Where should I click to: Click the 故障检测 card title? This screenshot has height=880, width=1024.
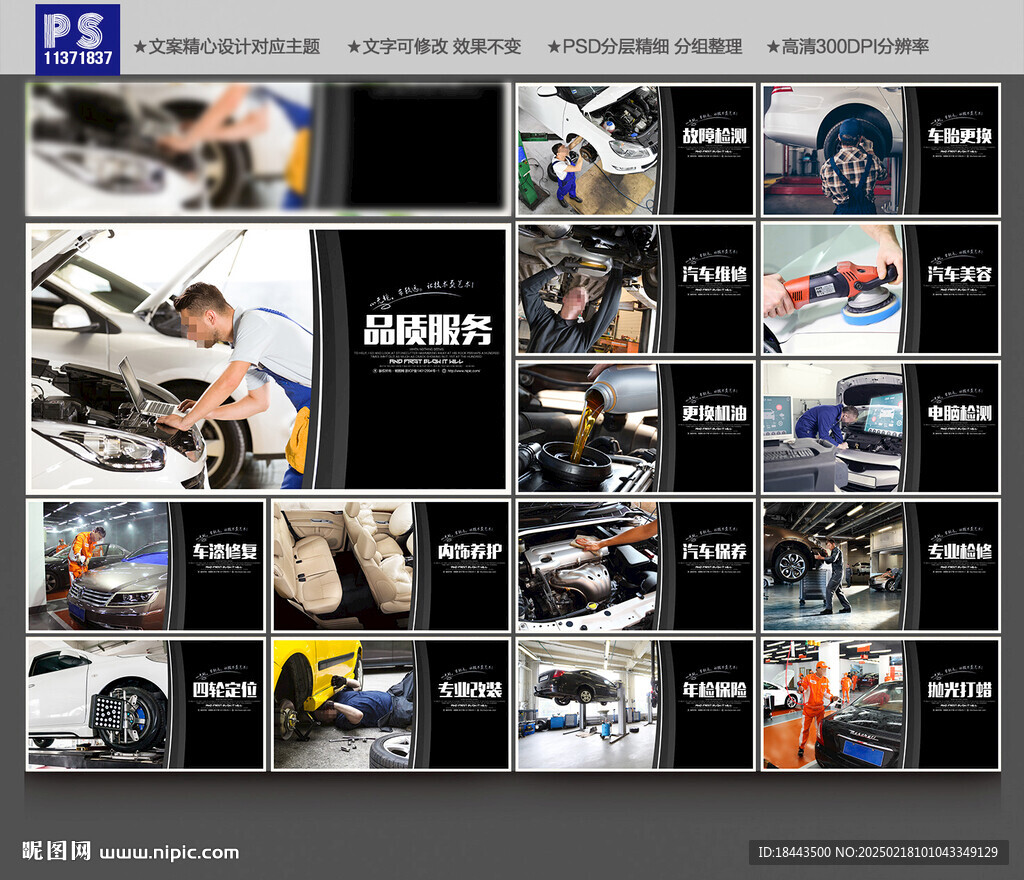coord(714,136)
